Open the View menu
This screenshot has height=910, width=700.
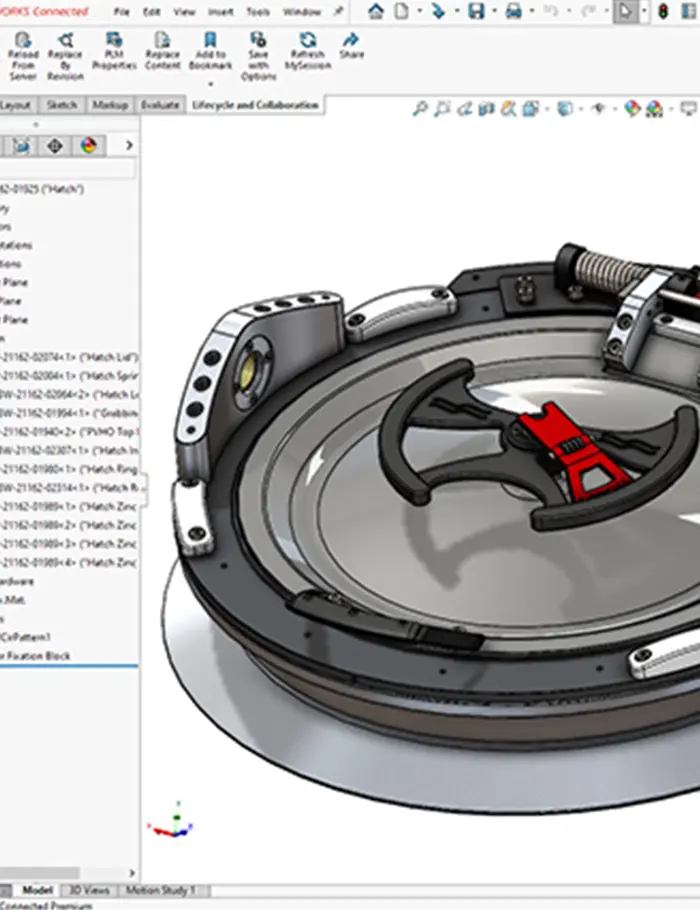point(184,12)
